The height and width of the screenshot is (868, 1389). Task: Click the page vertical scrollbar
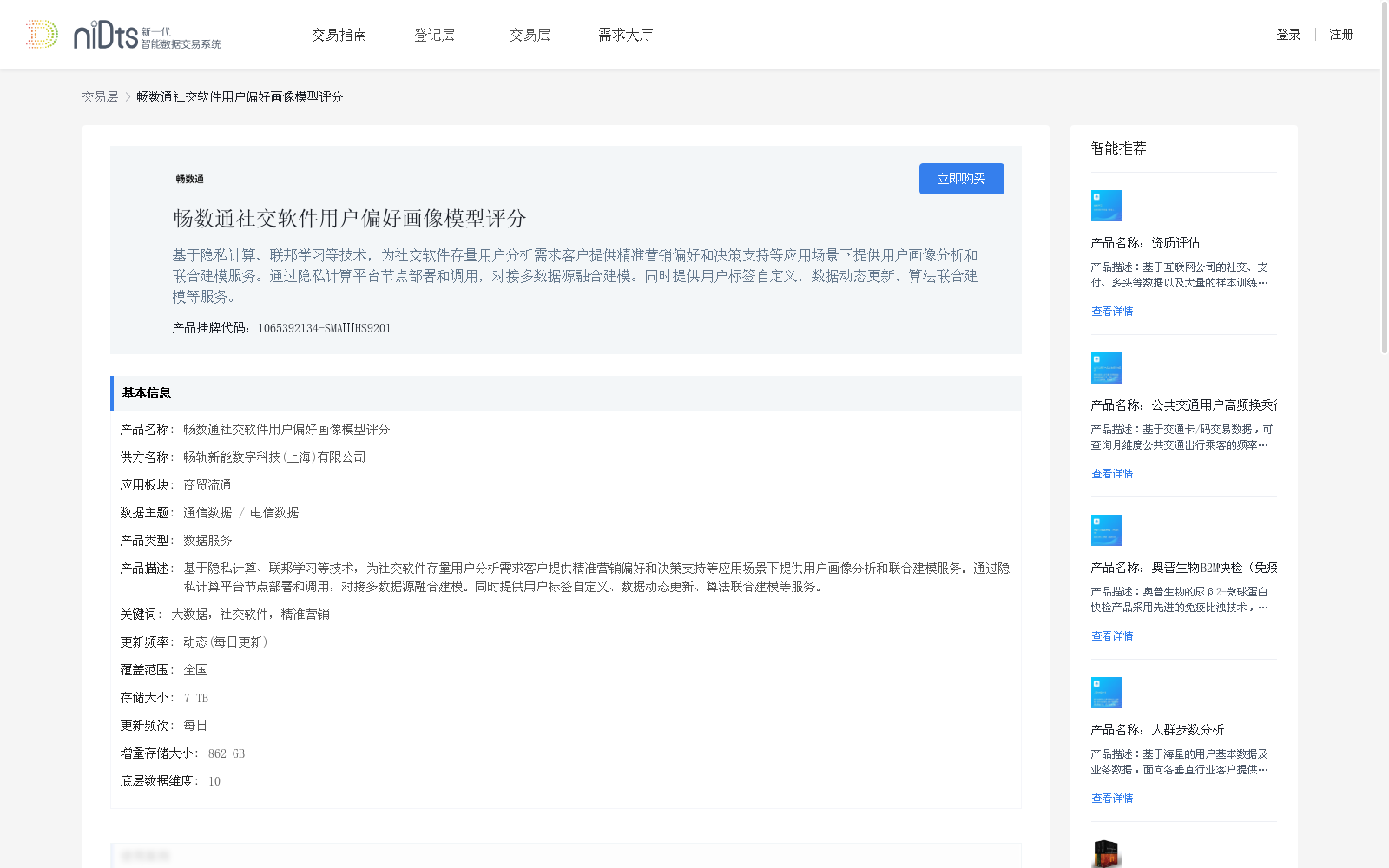coord(1385,178)
